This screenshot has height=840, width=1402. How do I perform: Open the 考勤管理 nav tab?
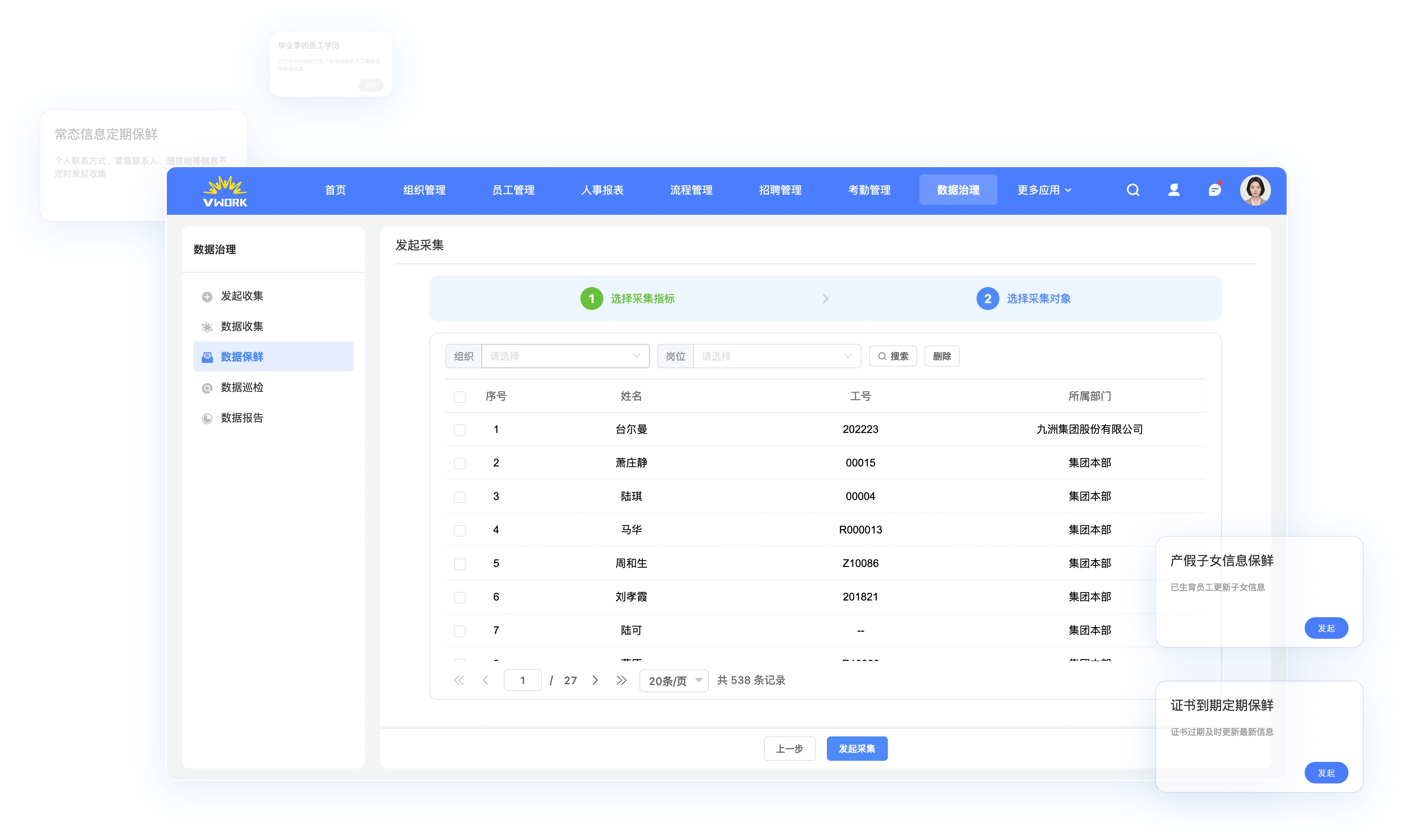870,190
